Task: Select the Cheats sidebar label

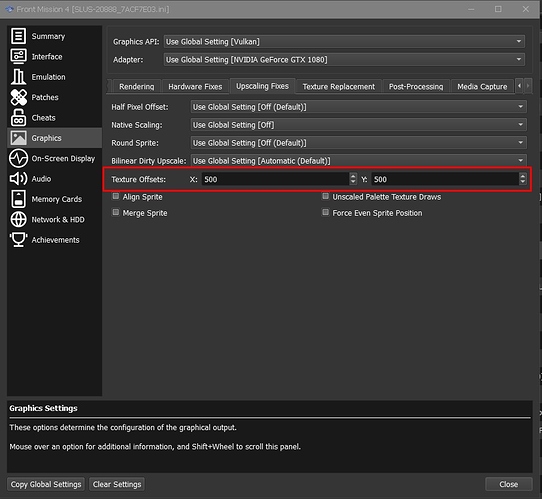Action: tap(44, 118)
